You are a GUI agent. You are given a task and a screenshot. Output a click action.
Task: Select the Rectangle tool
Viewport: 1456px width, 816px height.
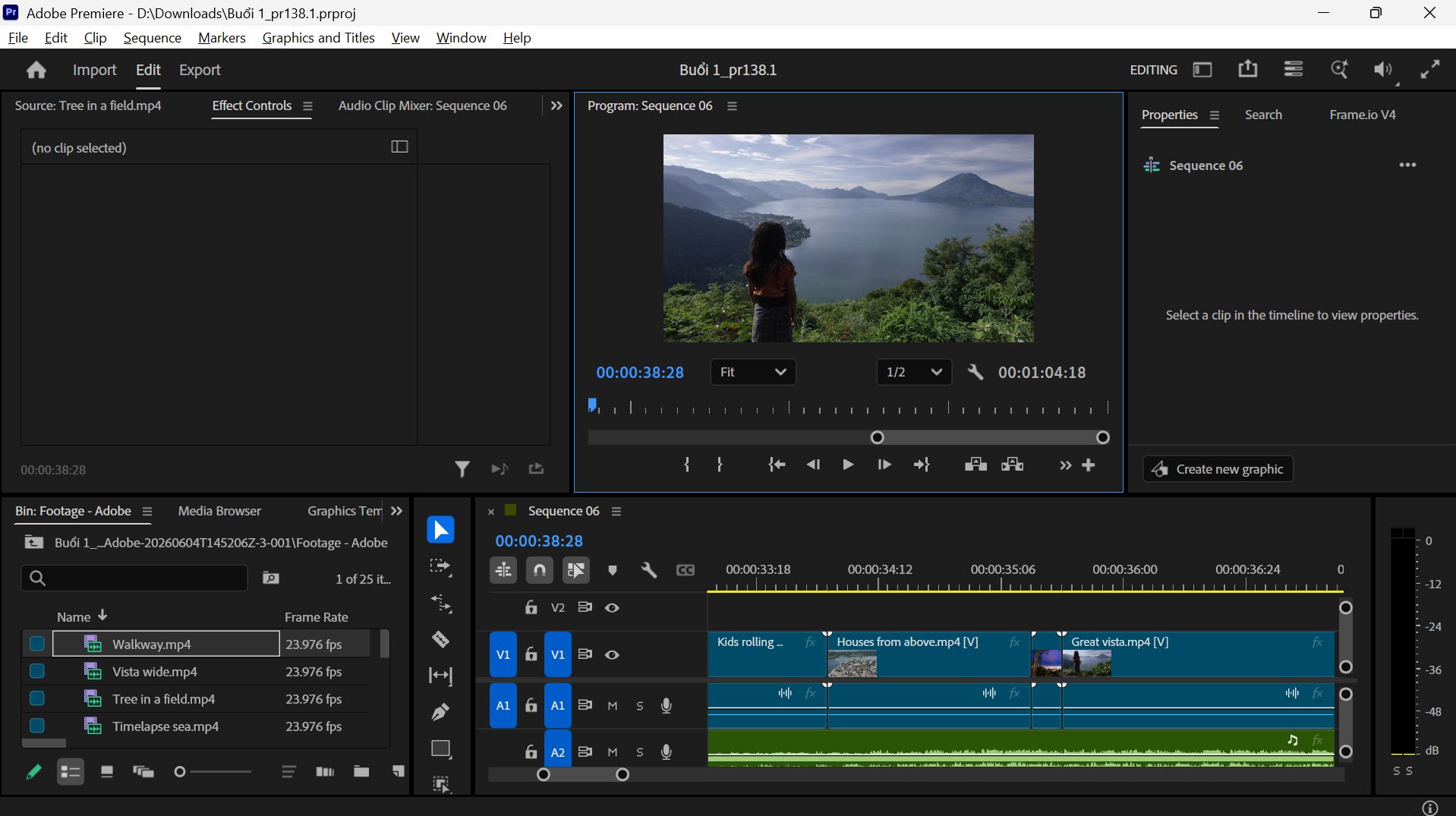[x=440, y=748]
